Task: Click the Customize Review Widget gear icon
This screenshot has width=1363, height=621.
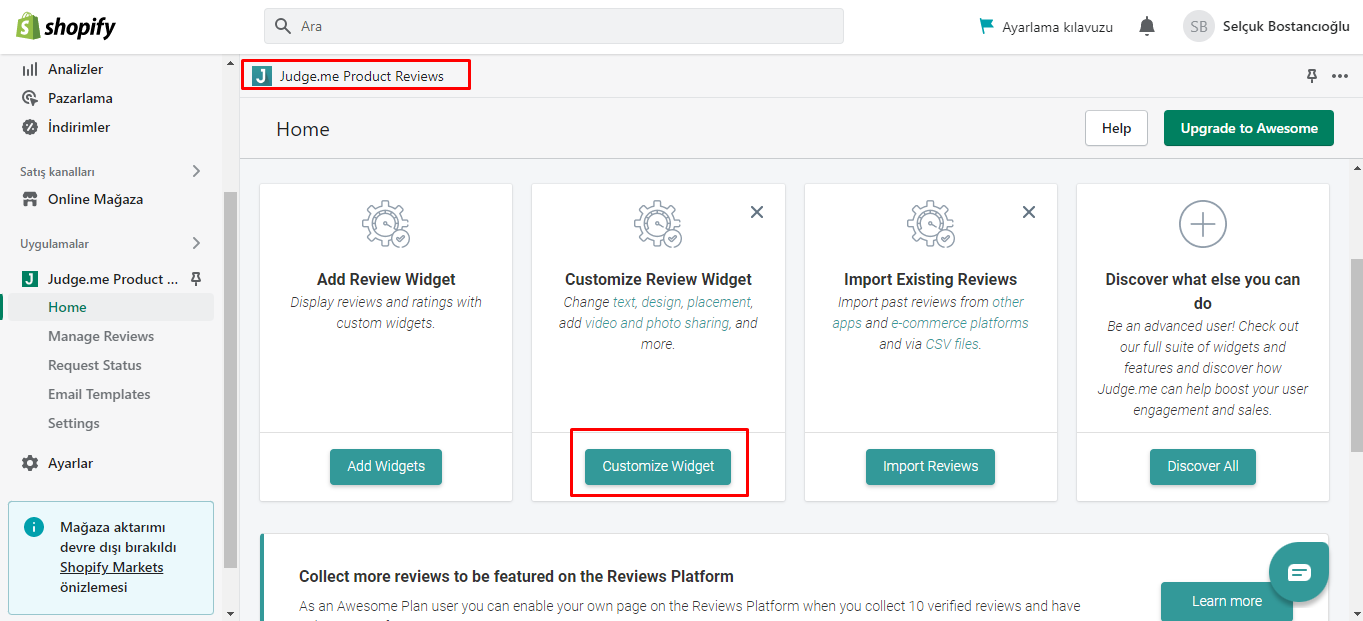Action: pyautogui.click(x=658, y=224)
